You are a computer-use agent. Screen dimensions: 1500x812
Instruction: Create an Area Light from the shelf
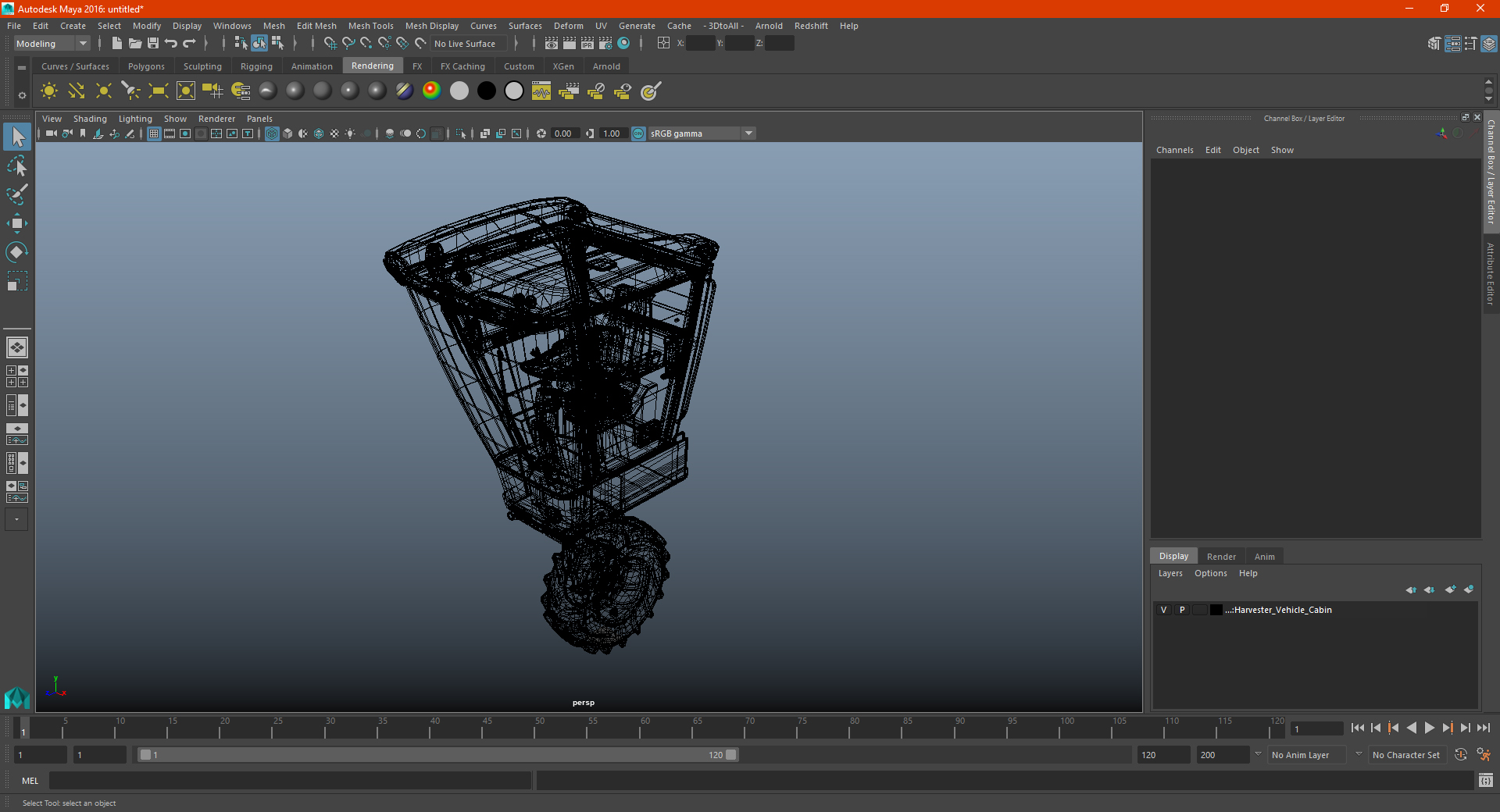[x=159, y=91]
